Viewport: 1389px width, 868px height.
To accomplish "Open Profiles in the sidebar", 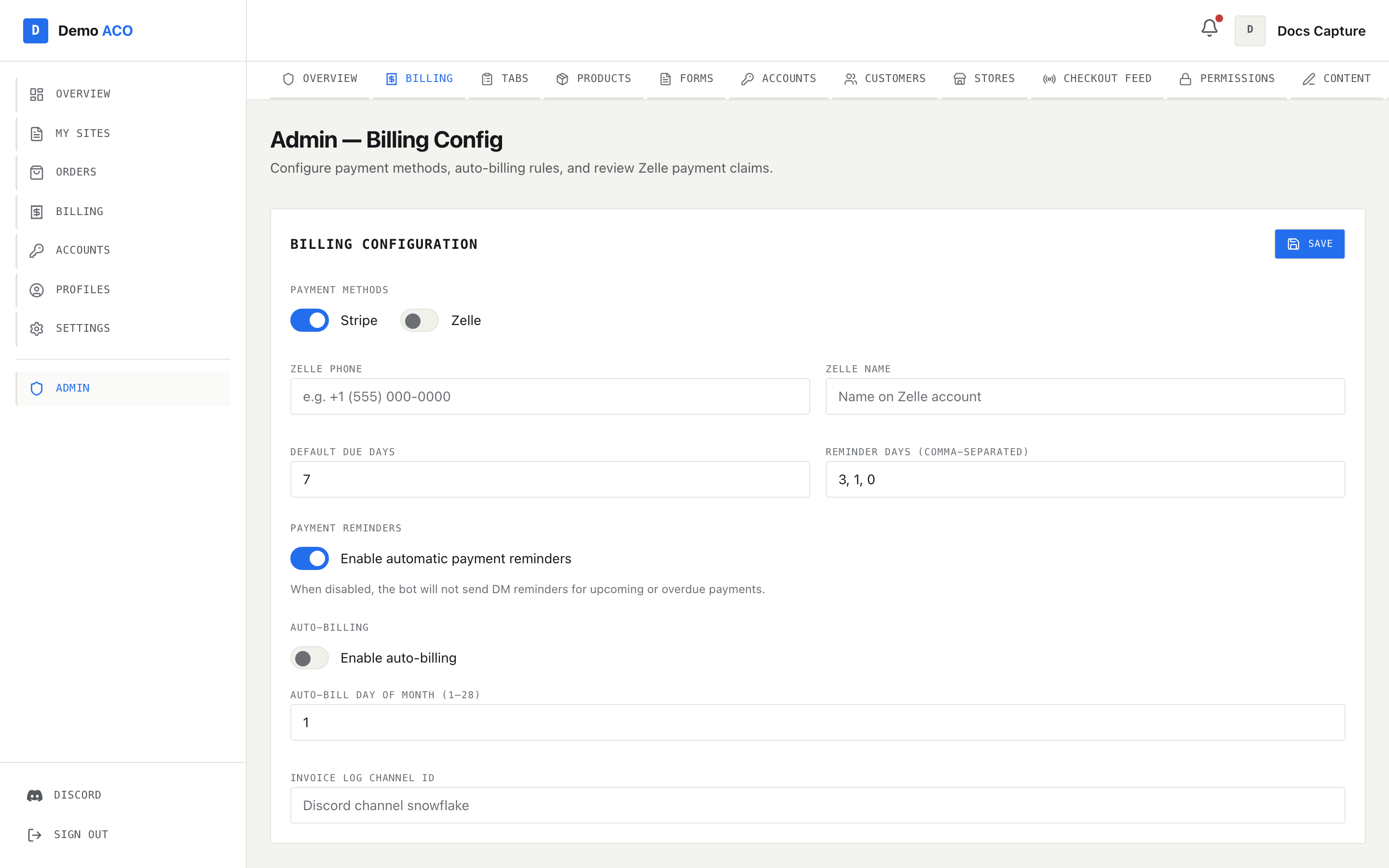I will (123, 290).
